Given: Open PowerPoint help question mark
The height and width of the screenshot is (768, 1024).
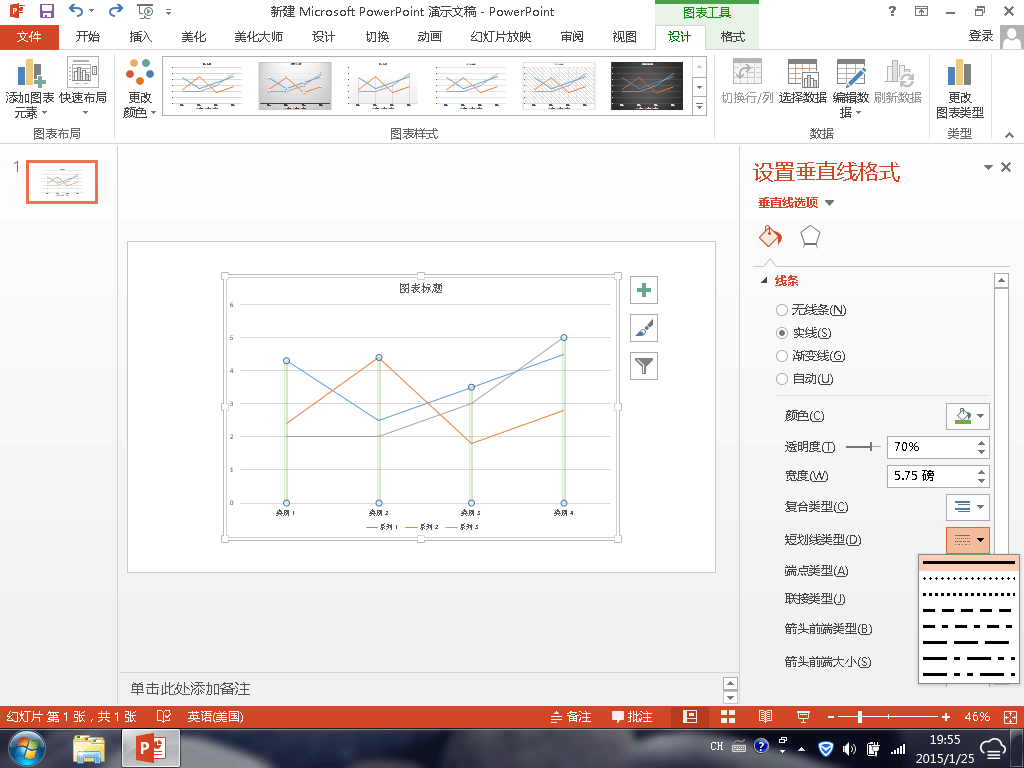Looking at the screenshot, I should click(x=892, y=11).
